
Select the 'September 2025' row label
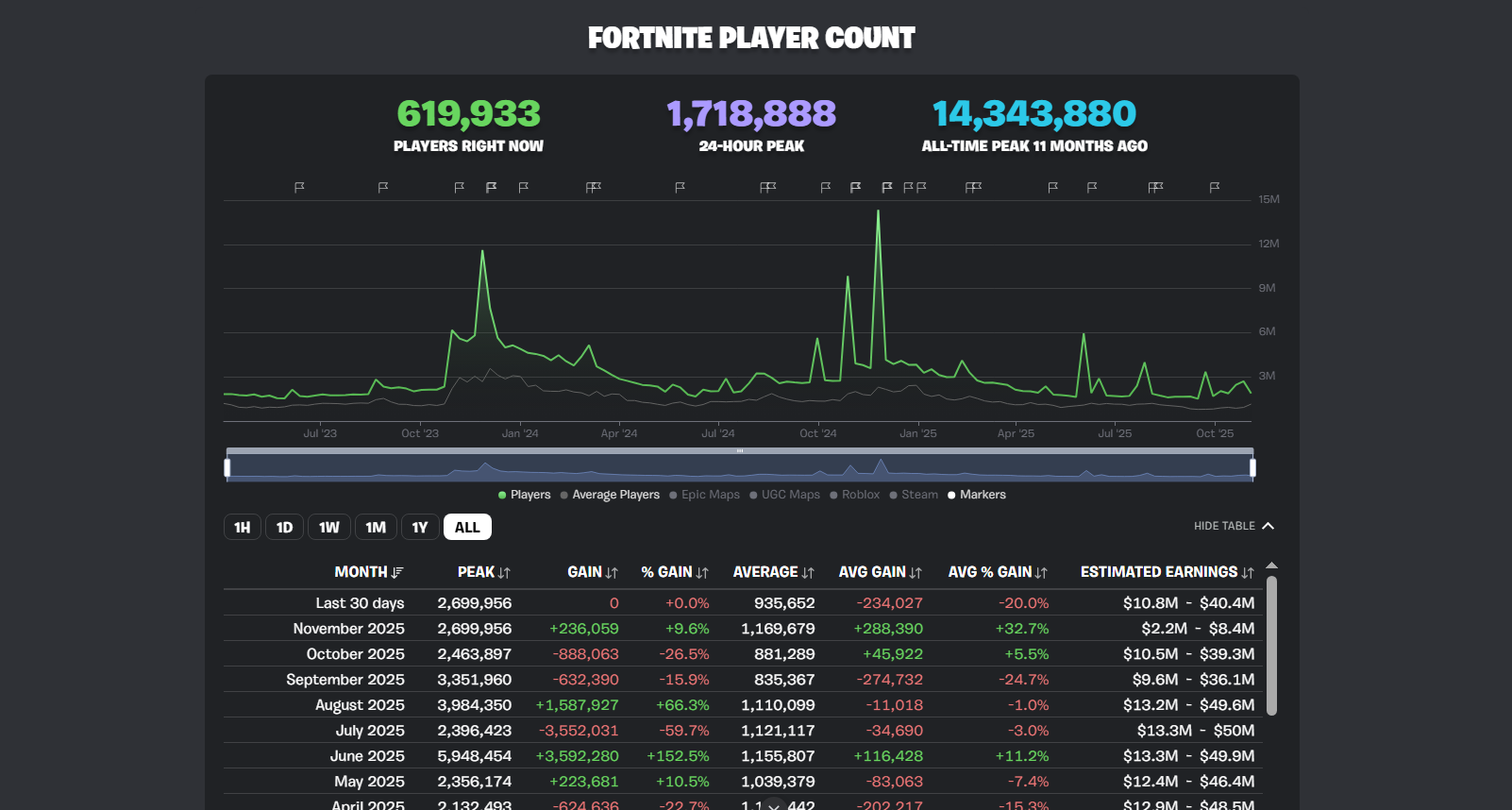[x=345, y=680]
